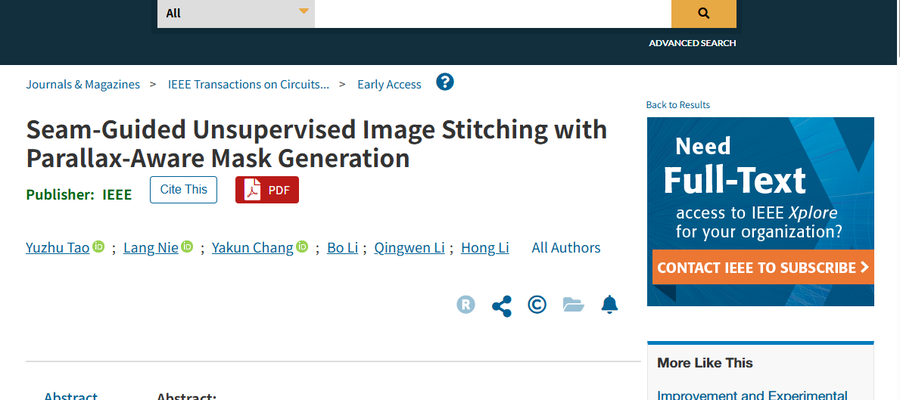Click the Cite This button
Screen dimensions: 900x400
[x=183, y=189]
